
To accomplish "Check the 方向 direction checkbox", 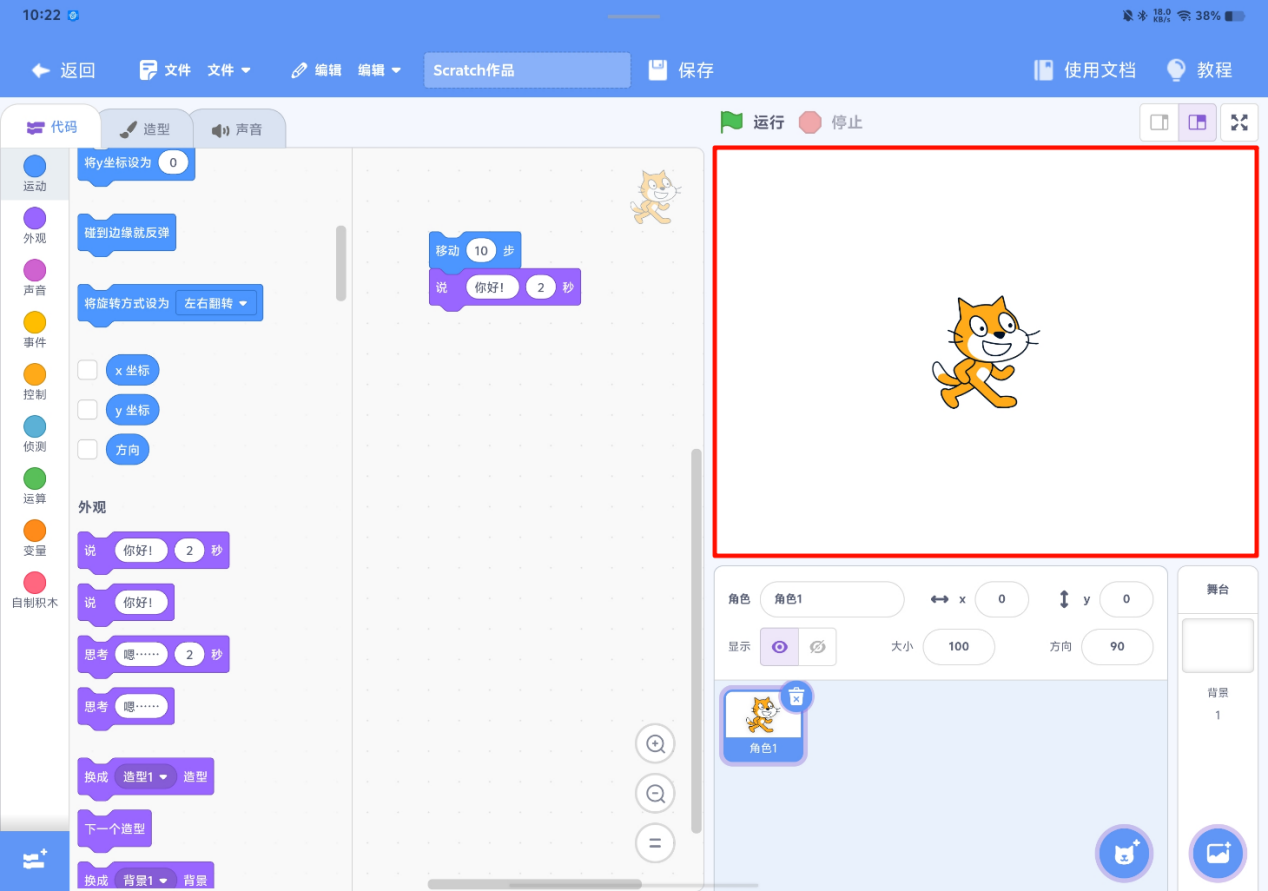I will [87, 449].
